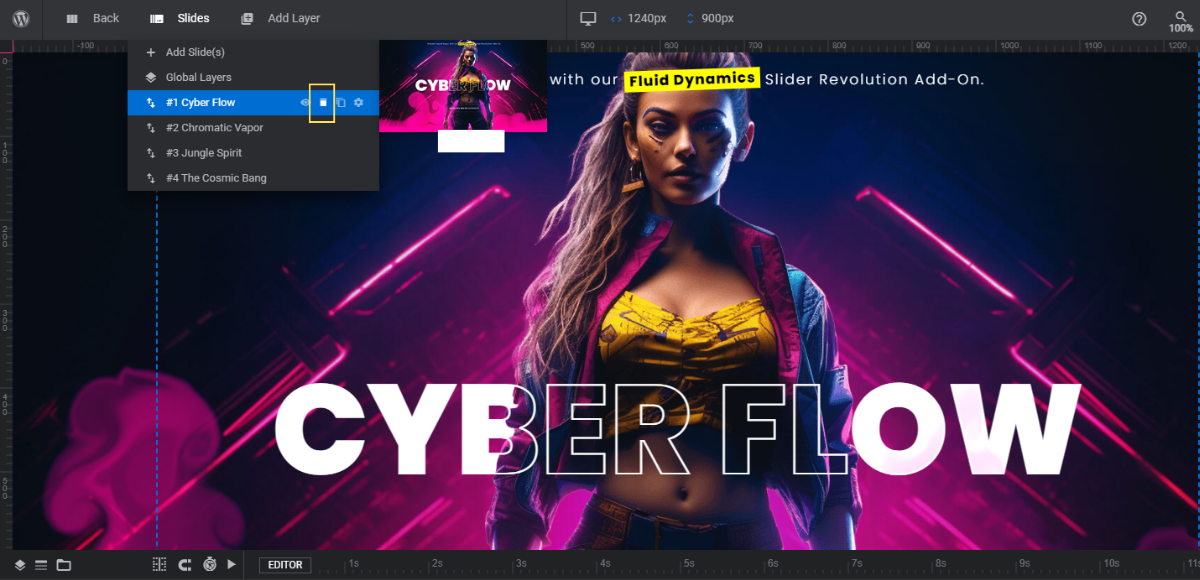Click the Cyber Flow slide preview thumbnail
This screenshot has height=580, width=1200.
click(463, 86)
